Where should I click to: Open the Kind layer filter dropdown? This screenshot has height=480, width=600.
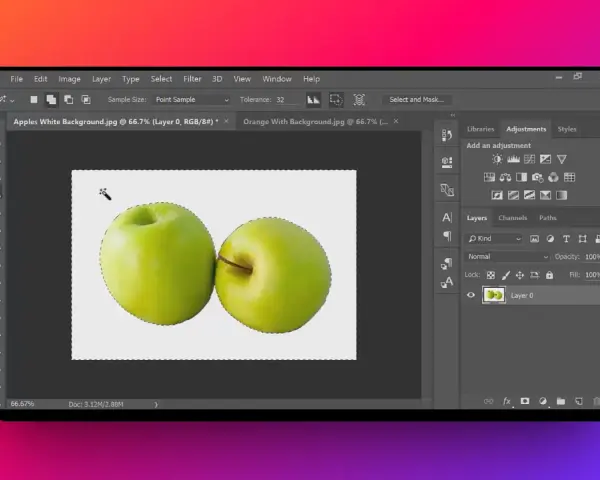click(494, 239)
